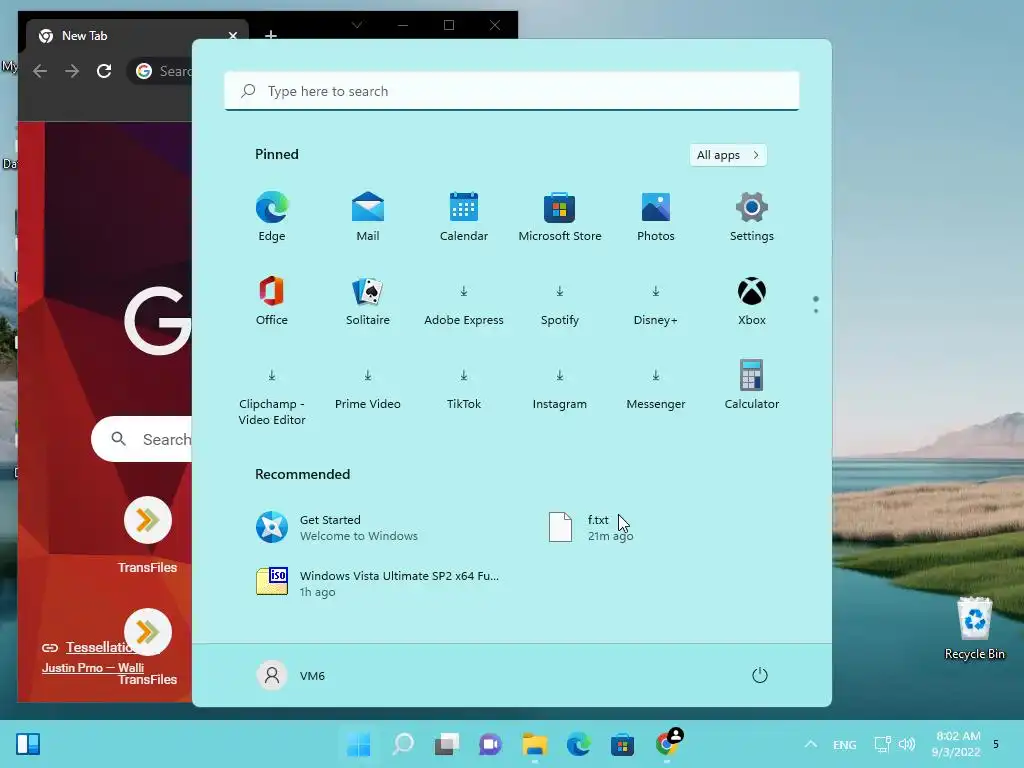
Task: Open Microsoft Store from pinned apps
Action: (x=560, y=217)
